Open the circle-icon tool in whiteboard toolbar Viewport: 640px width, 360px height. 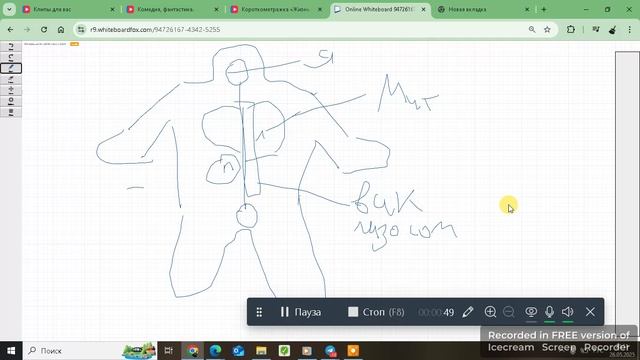(11, 100)
